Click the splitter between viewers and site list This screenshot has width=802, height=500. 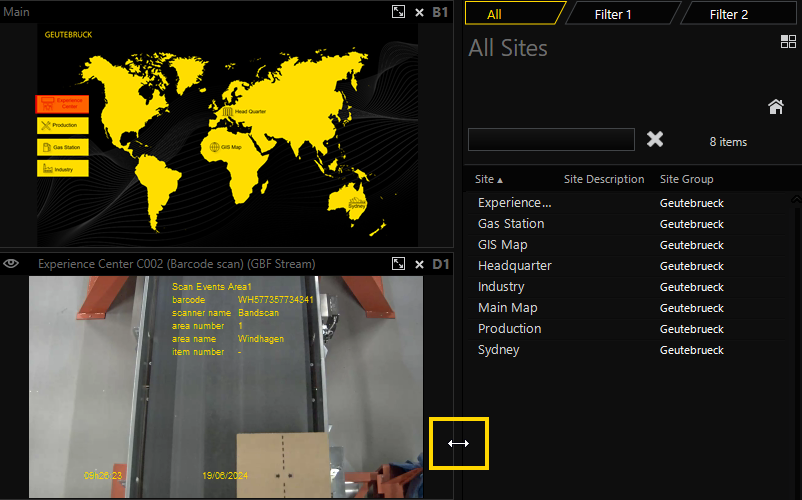(458, 443)
